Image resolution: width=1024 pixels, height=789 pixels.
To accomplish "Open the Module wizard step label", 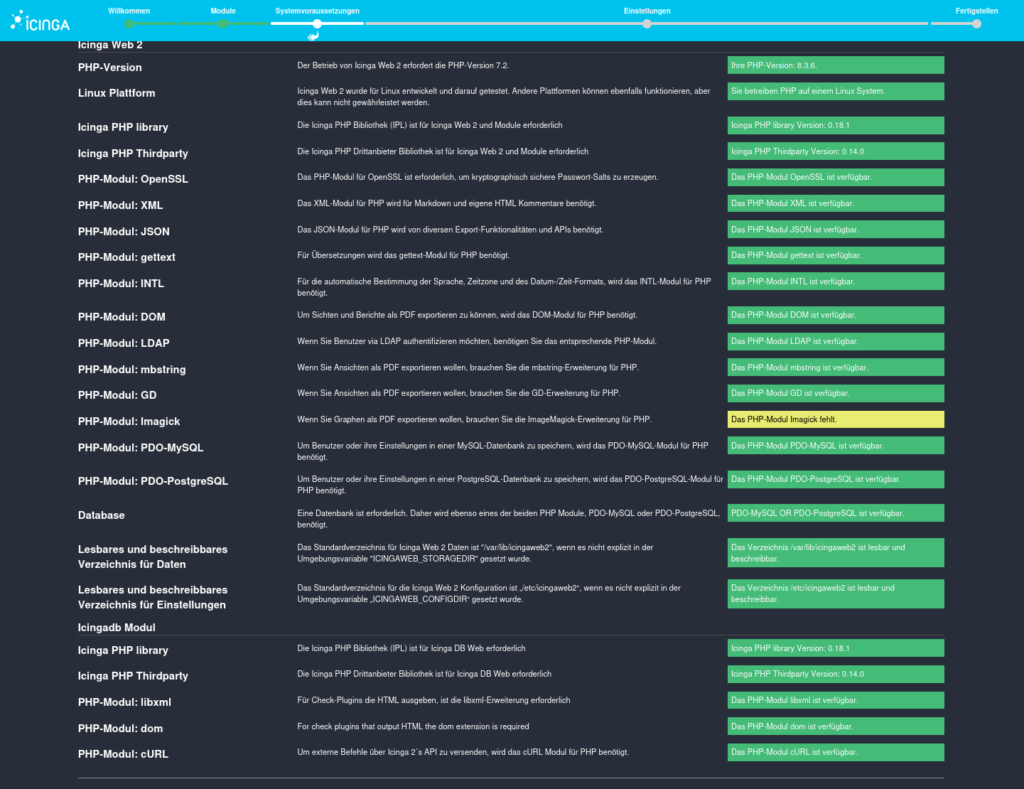I will click(x=223, y=10).
